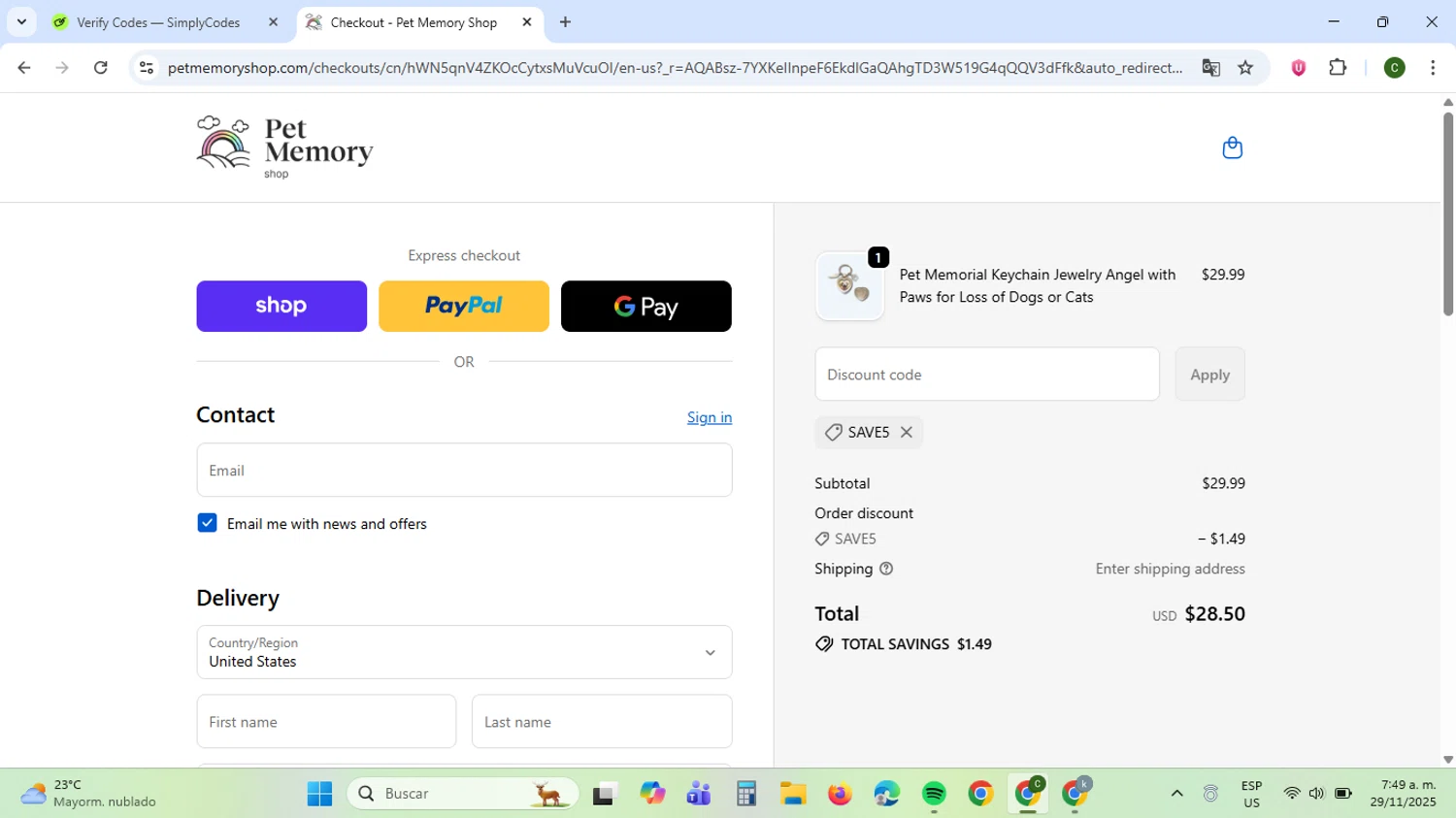Bookmark this page with the star icon

click(1245, 68)
